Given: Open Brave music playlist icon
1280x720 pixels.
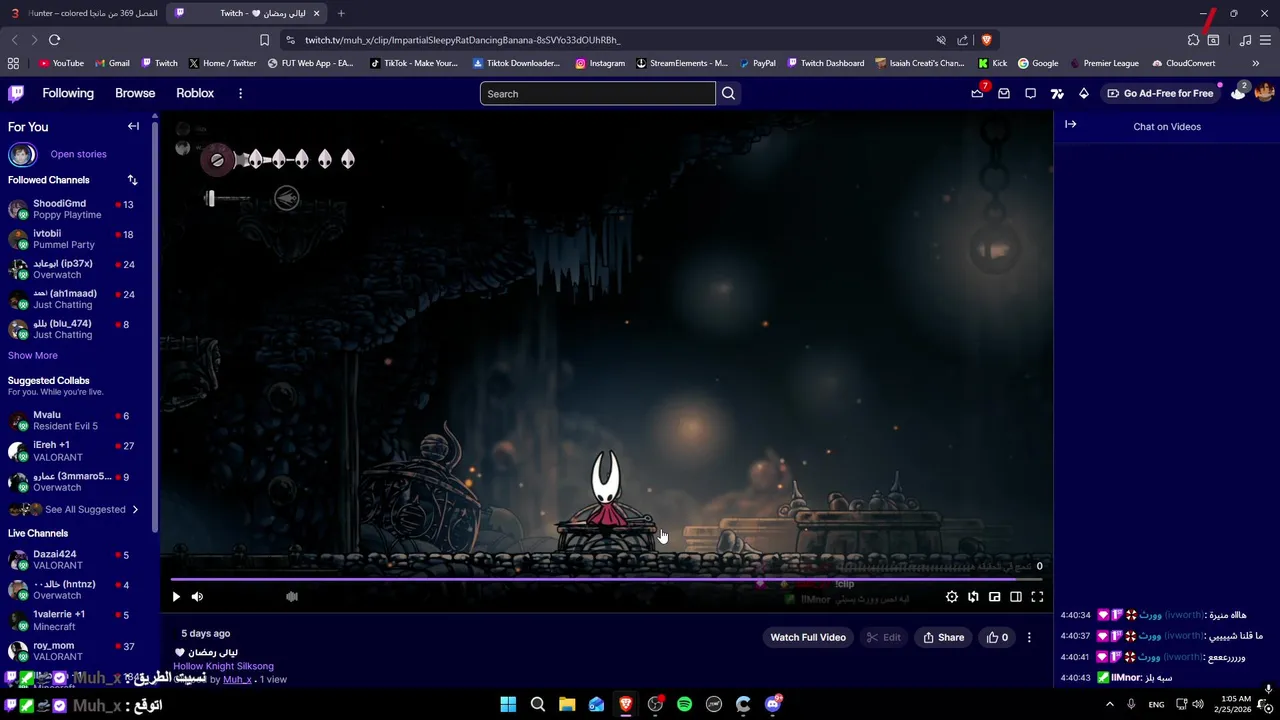Looking at the screenshot, I should point(1245,40).
